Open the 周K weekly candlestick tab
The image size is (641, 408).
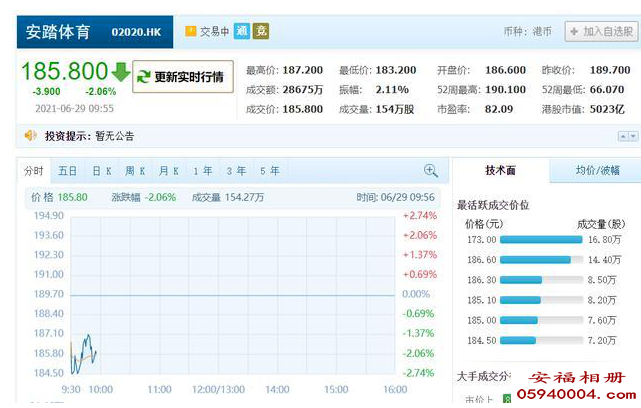point(135,170)
